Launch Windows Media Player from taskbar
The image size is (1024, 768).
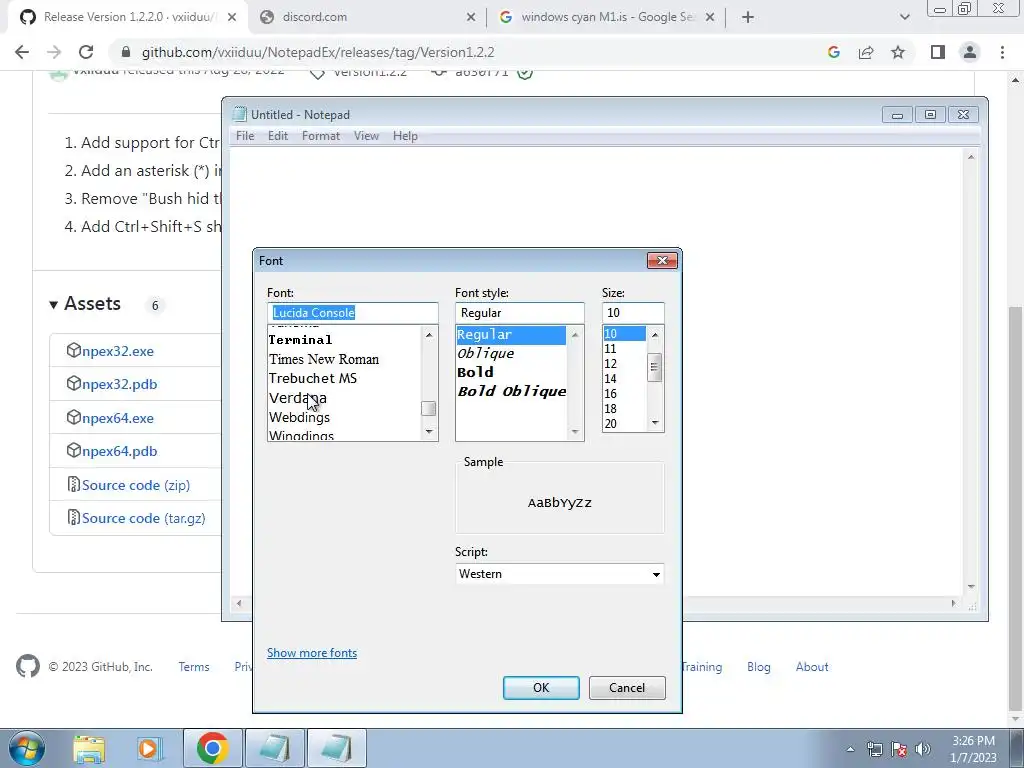tap(150, 748)
